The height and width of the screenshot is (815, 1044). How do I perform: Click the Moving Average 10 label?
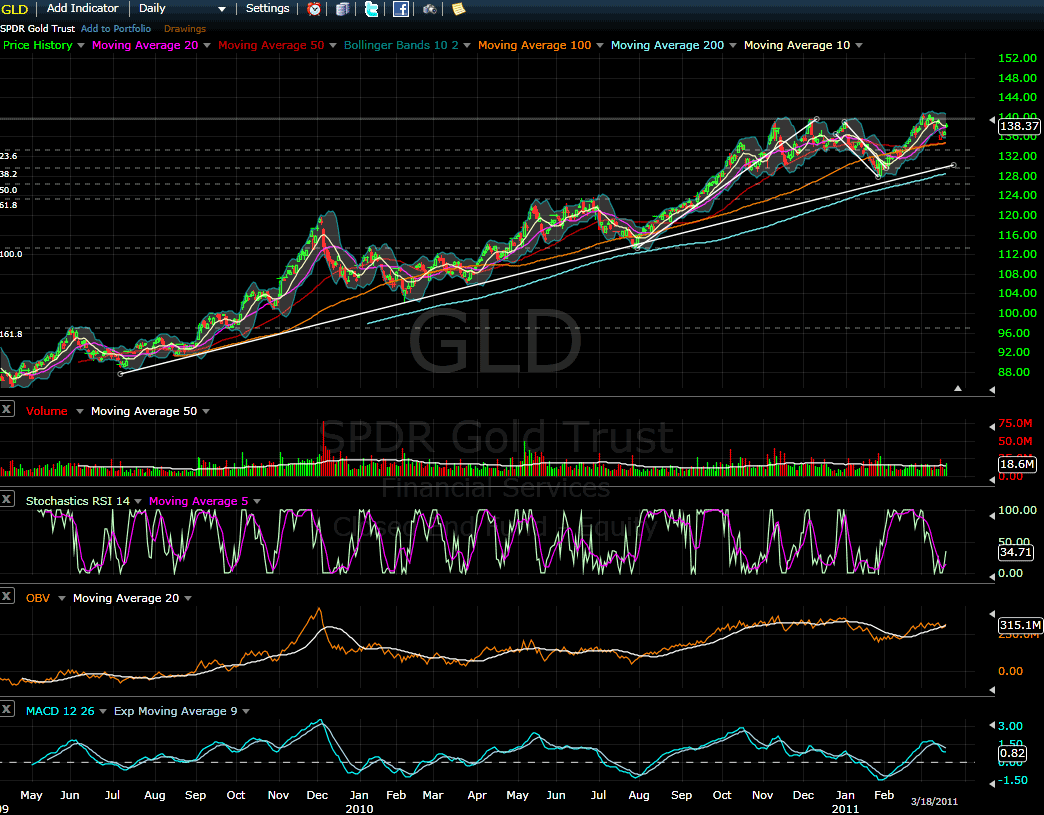tap(797, 45)
